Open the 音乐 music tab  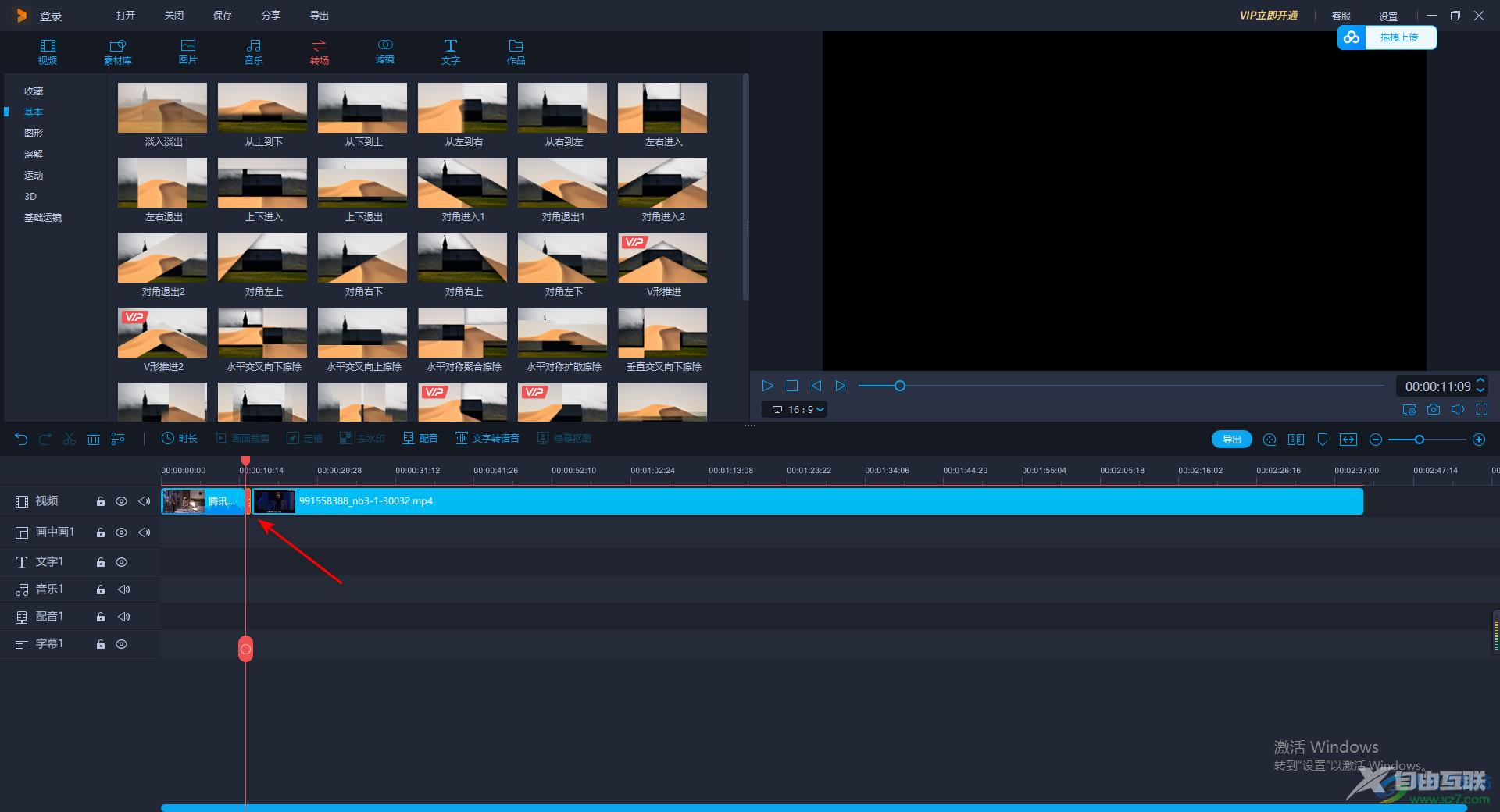coord(254,52)
